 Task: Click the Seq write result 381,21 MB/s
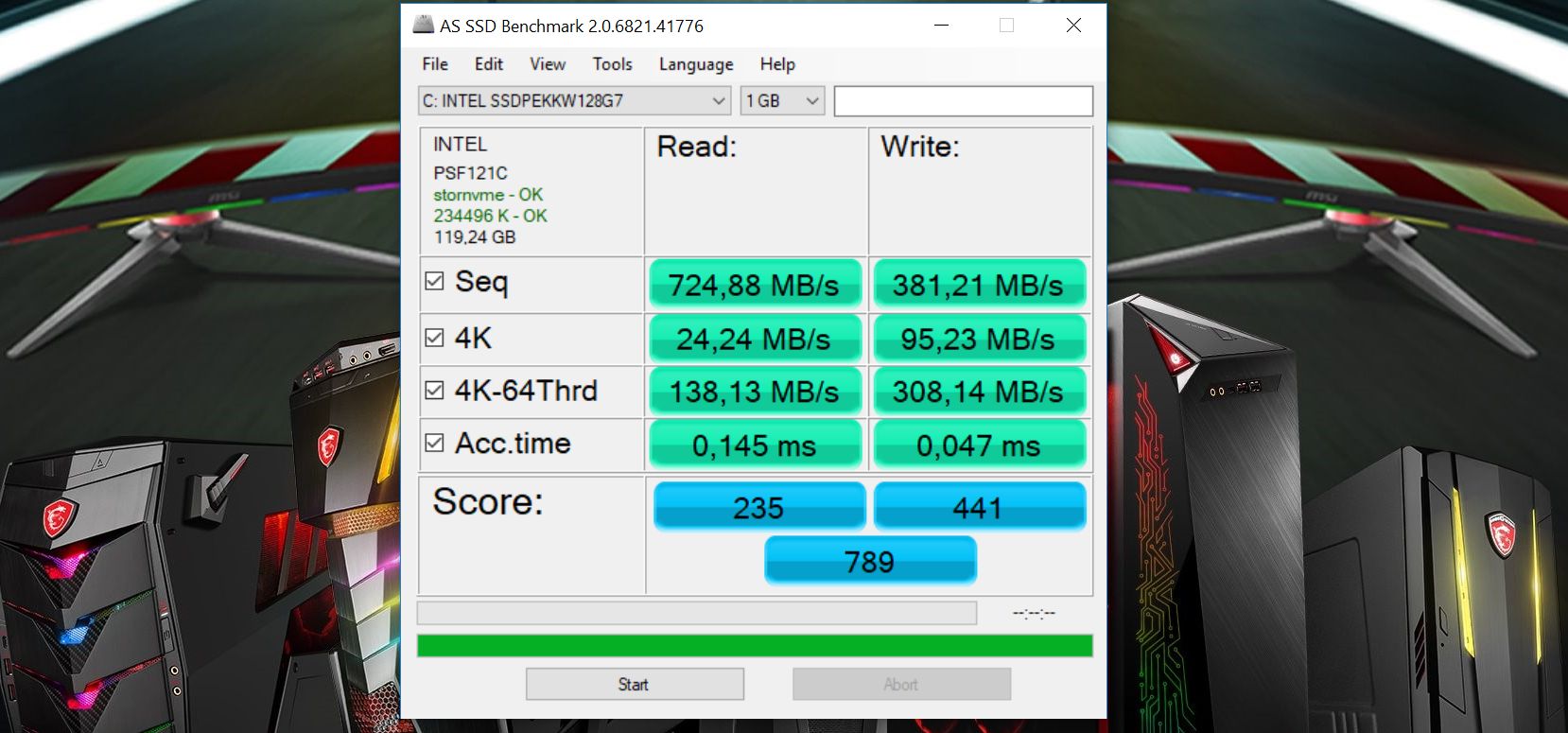pyautogui.click(x=979, y=285)
